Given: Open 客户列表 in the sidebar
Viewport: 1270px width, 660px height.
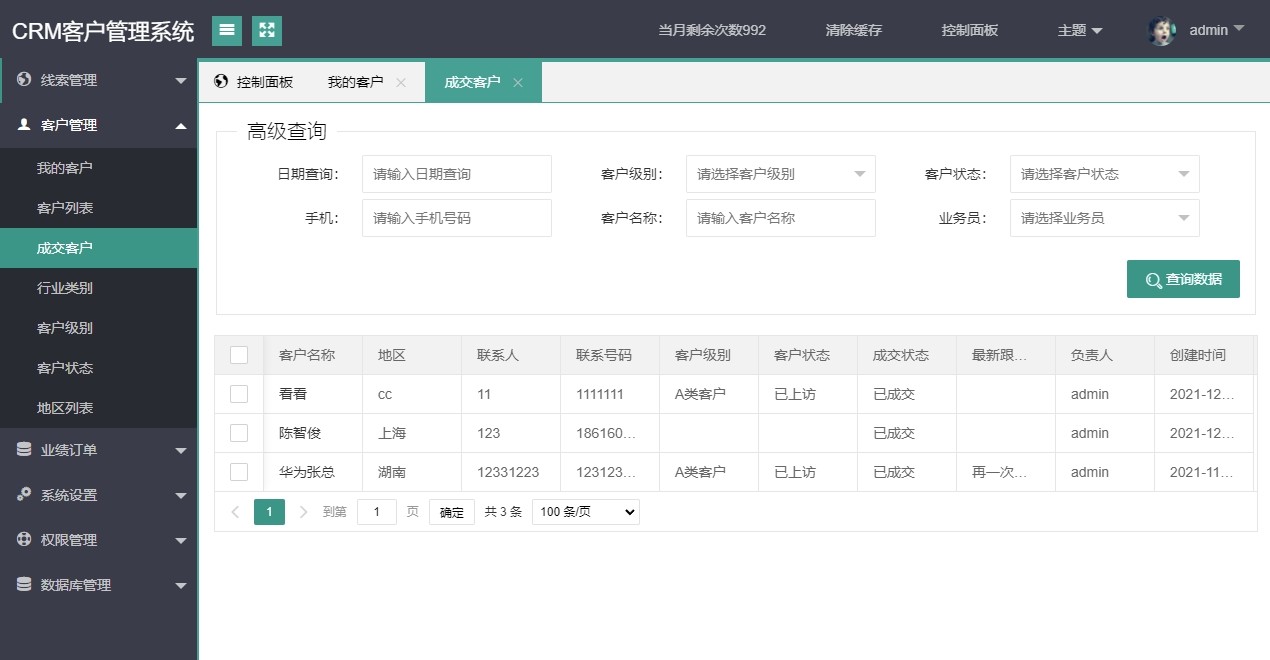Looking at the screenshot, I should pos(65,208).
